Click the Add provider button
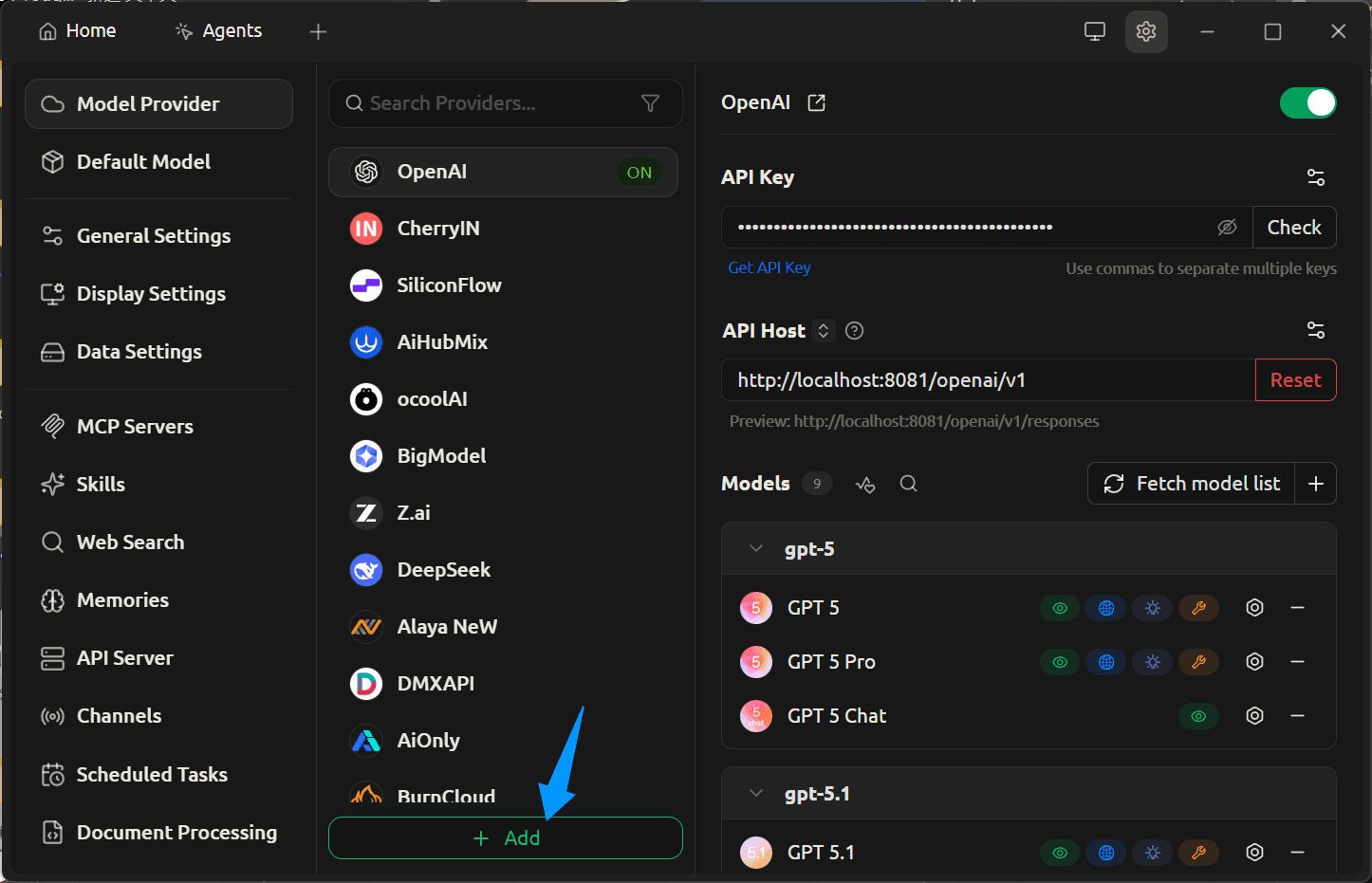This screenshot has width=1372, height=883. tap(505, 838)
